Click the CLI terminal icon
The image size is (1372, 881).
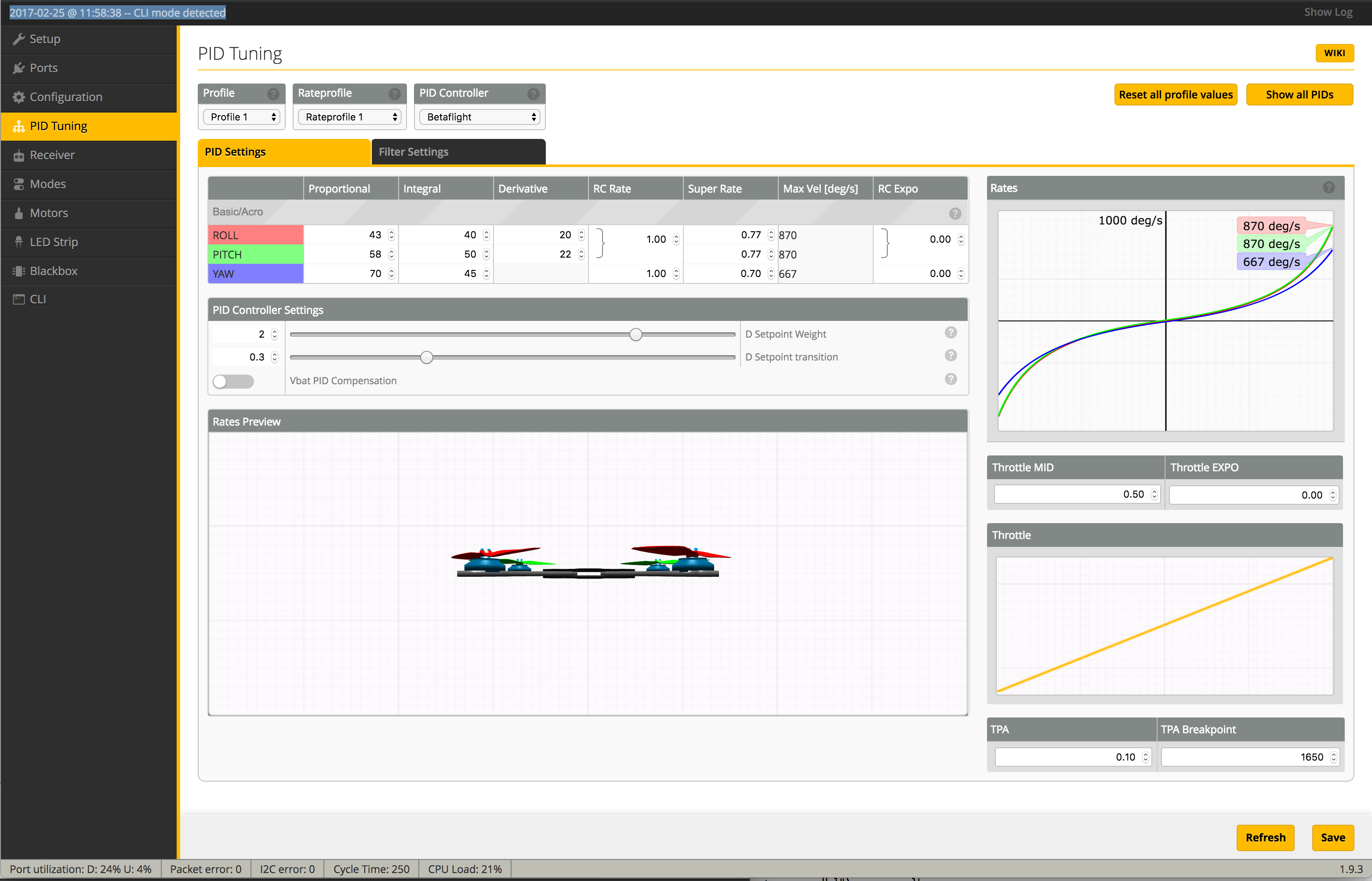coord(18,299)
